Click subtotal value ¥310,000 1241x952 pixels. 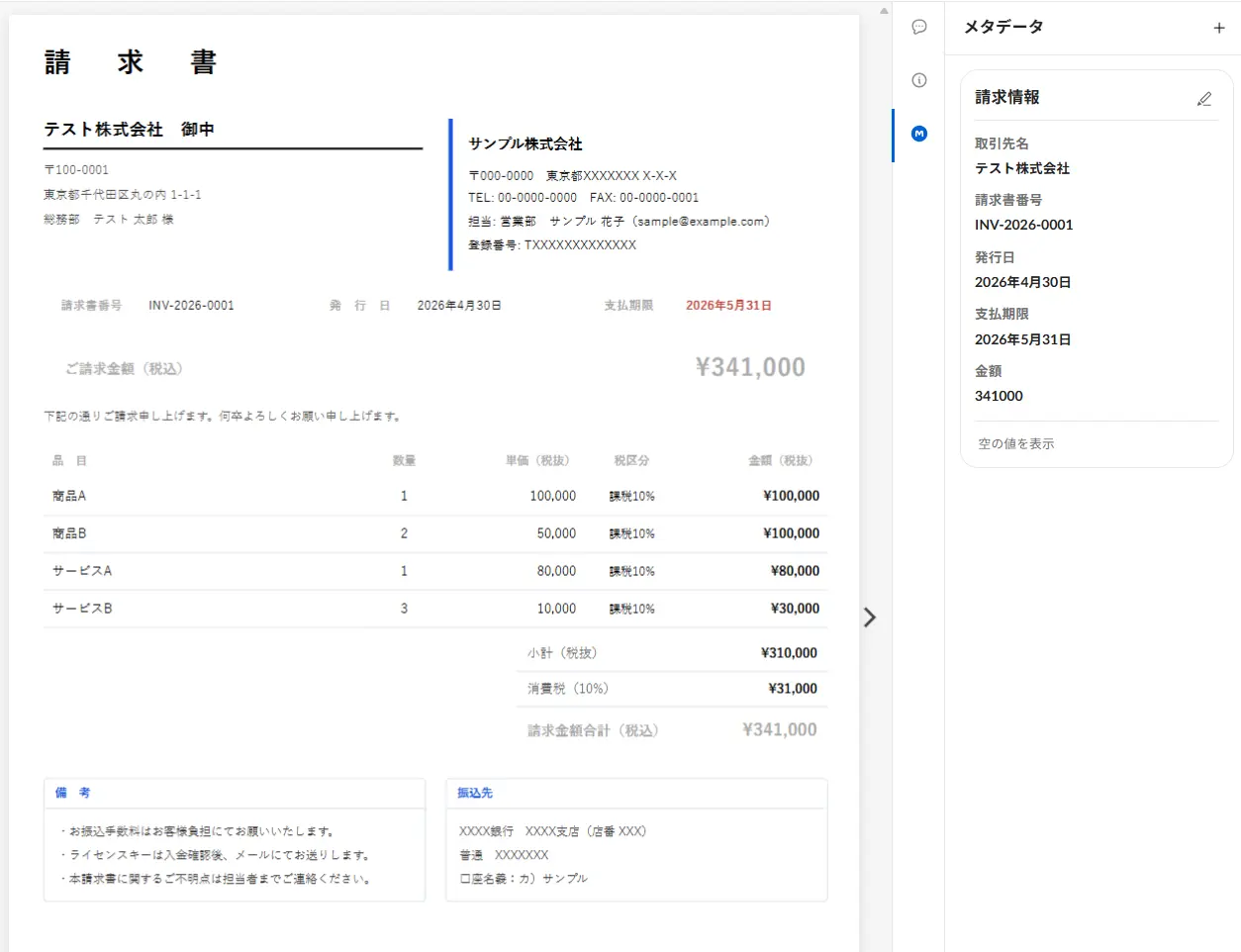point(789,653)
